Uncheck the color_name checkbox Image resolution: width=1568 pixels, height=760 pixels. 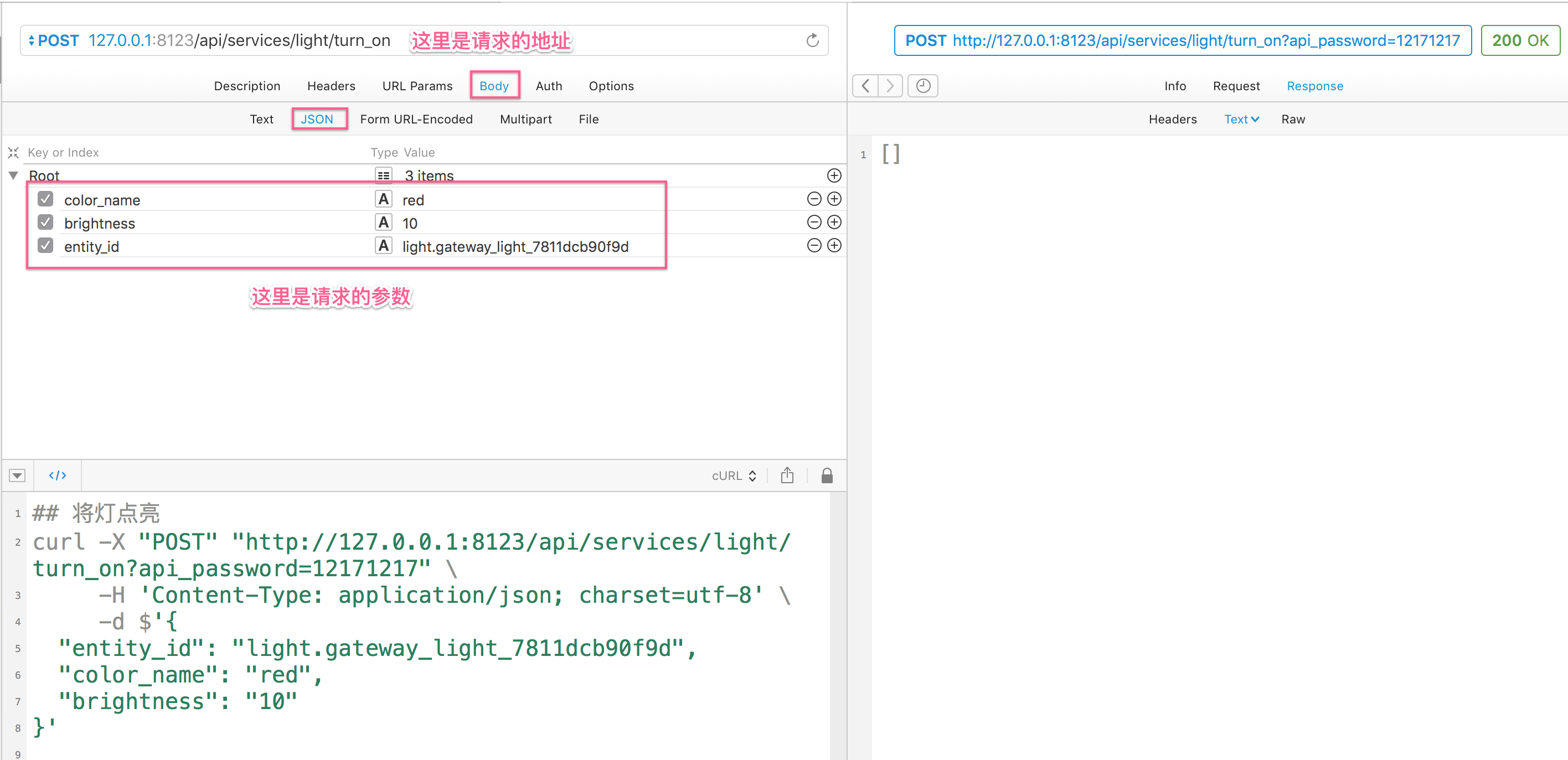[45, 199]
